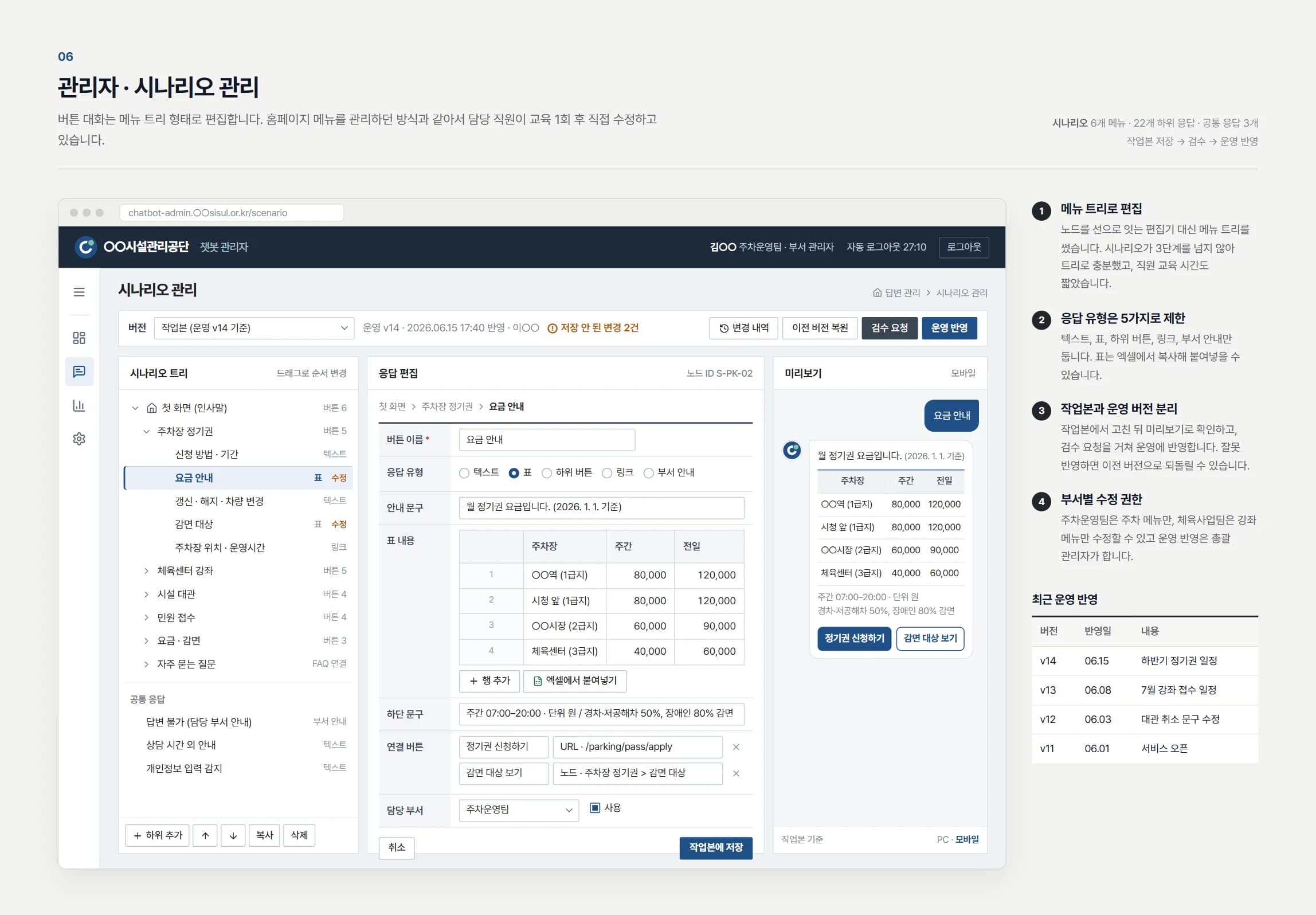Expand the 민원 접수 tree node
The height and width of the screenshot is (915, 1316).
coord(146,617)
